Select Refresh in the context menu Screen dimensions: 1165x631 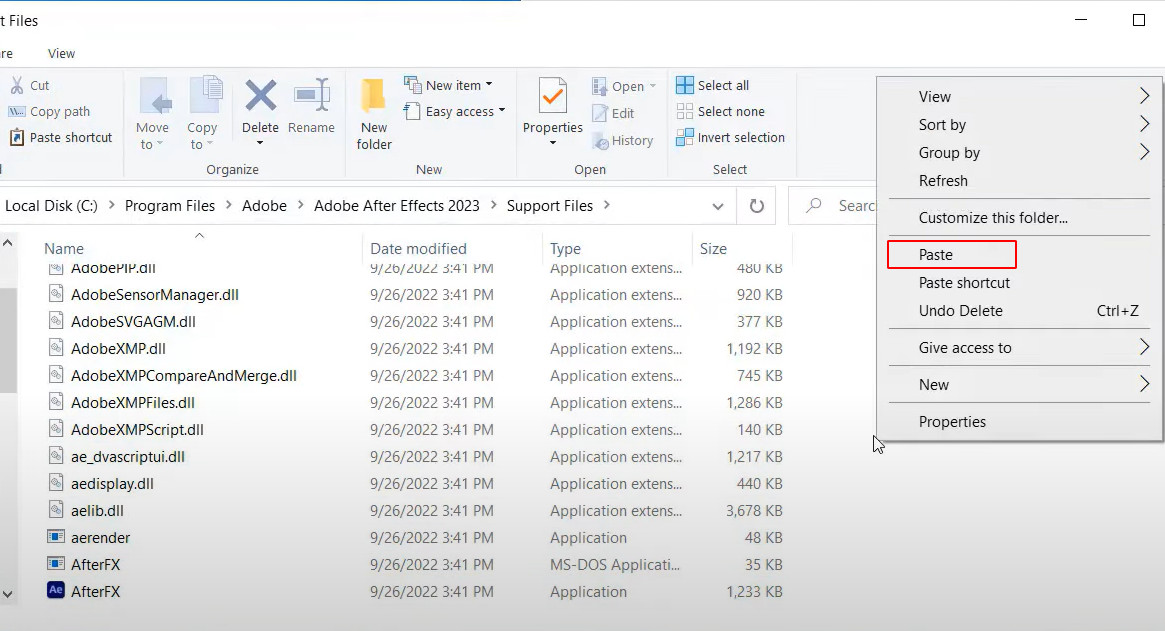pyautogui.click(x=943, y=181)
